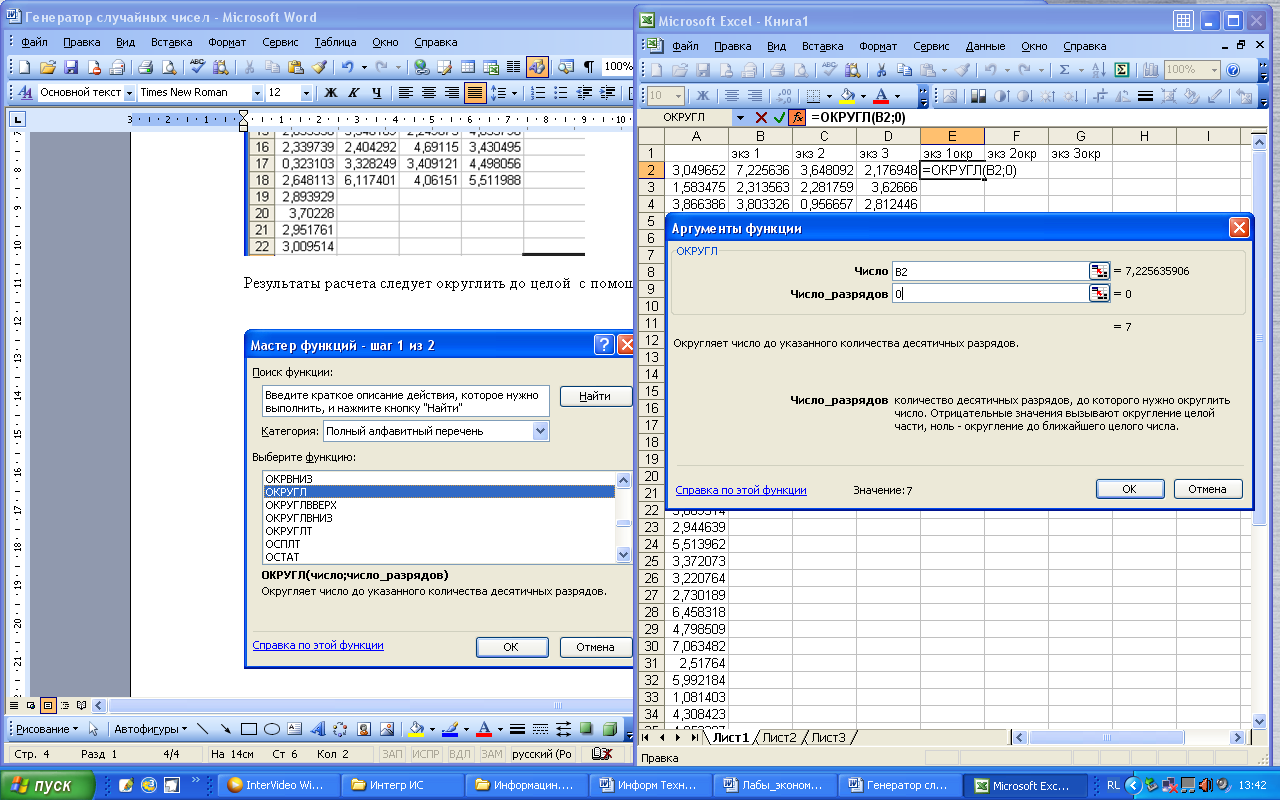Click OK in Аргументы функции dialog
1280x800 pixels.
click(x=1129, y=489)
